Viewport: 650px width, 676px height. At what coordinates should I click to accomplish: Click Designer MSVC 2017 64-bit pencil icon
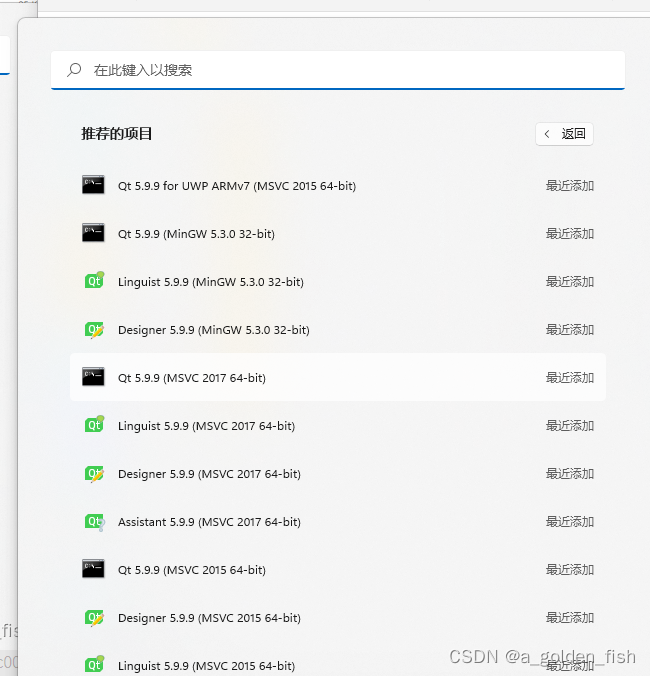coord(94,474)
